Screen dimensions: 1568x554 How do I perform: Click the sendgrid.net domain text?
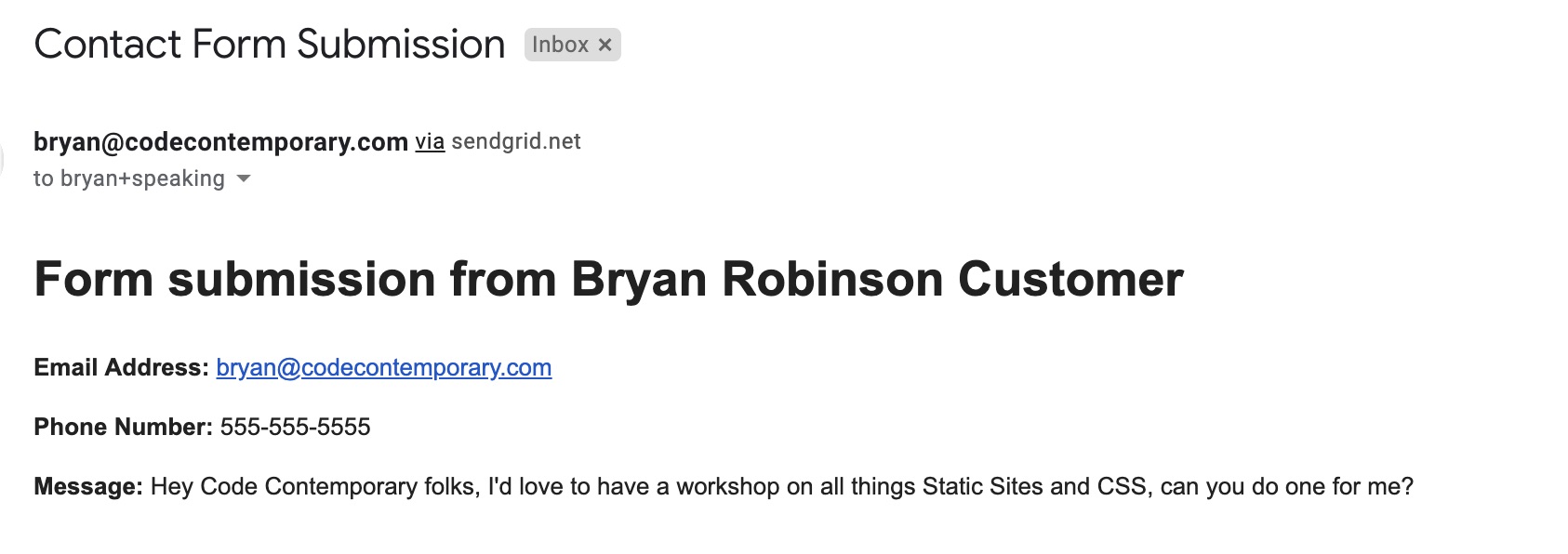click(x=516, y=142)
